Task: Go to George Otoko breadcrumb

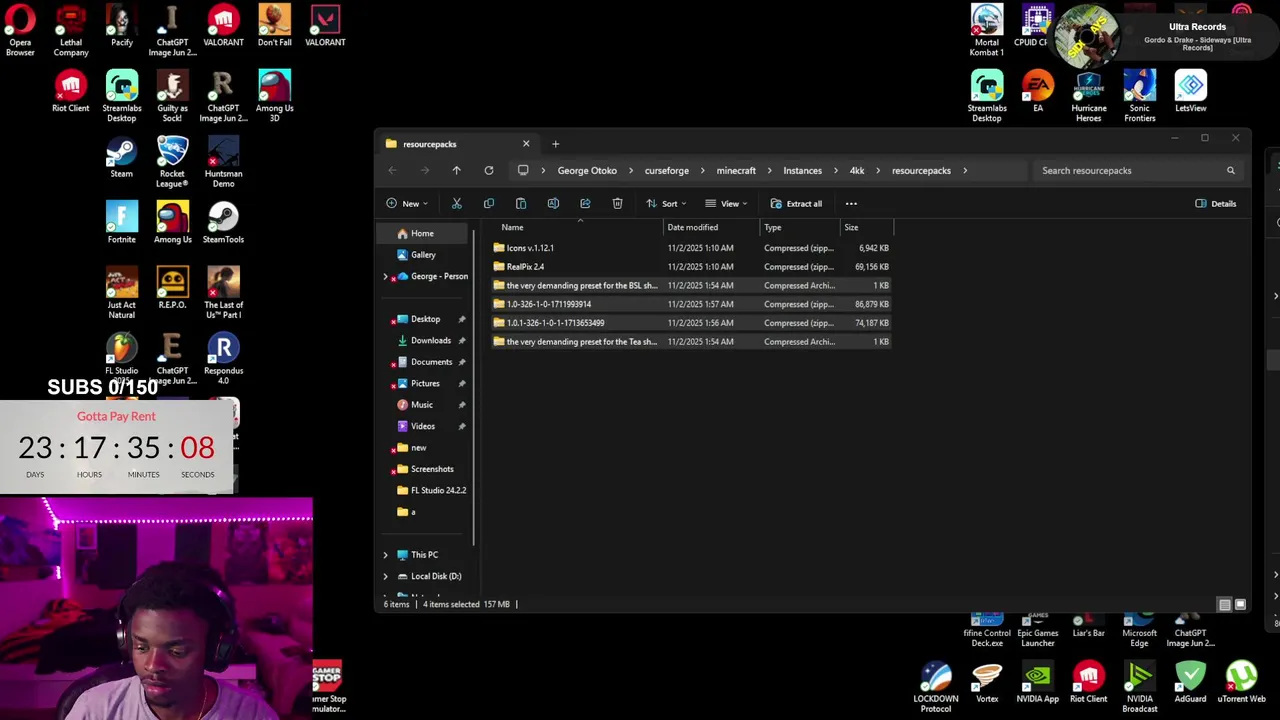Action: pos(587,171)
